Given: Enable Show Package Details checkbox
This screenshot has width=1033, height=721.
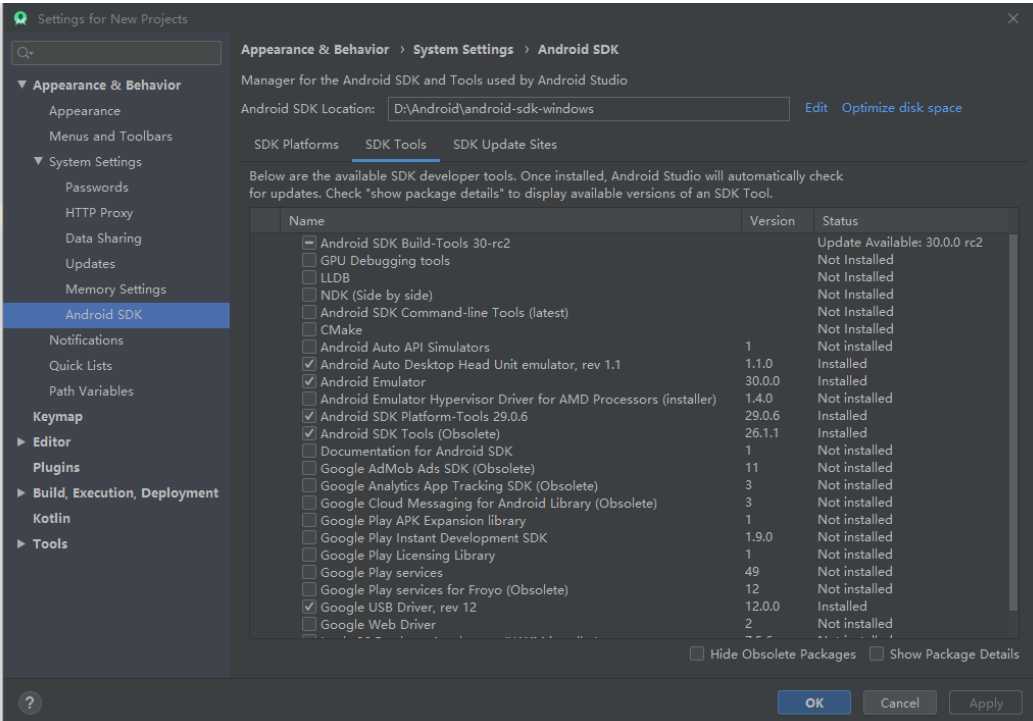Looking at the screenshot, I should tap(876, 654).
